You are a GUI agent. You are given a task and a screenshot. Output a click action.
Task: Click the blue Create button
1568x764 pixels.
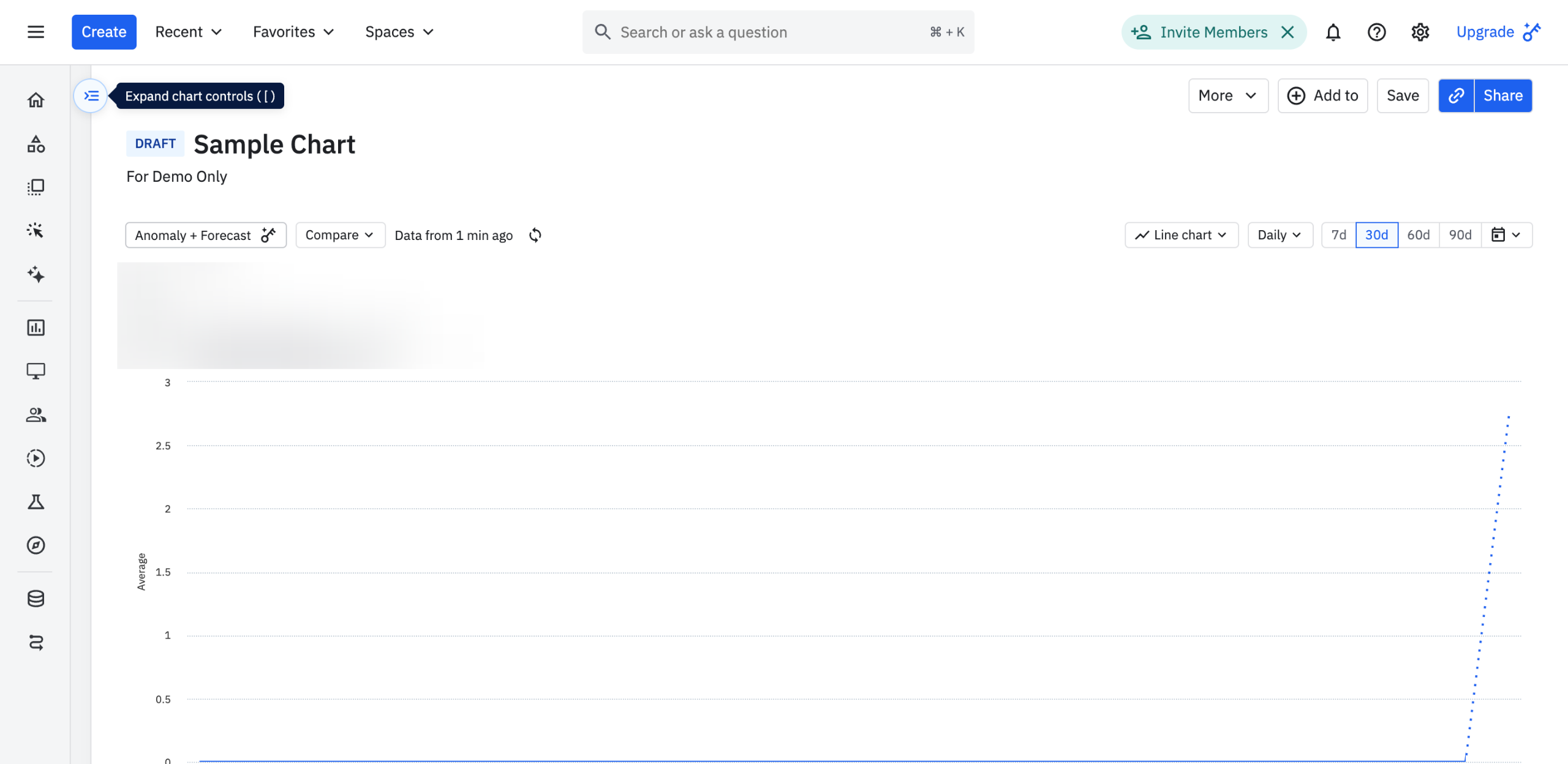(x=104, y=32)
